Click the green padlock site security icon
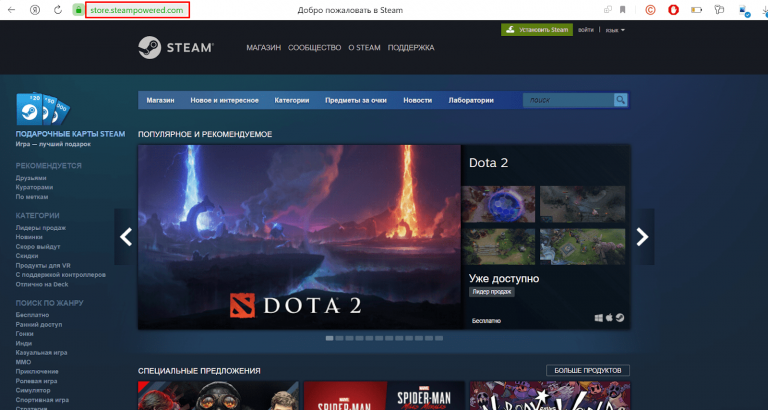Image resolution: width=768 pixels, height=410 pixels. [x=78, y=10]
